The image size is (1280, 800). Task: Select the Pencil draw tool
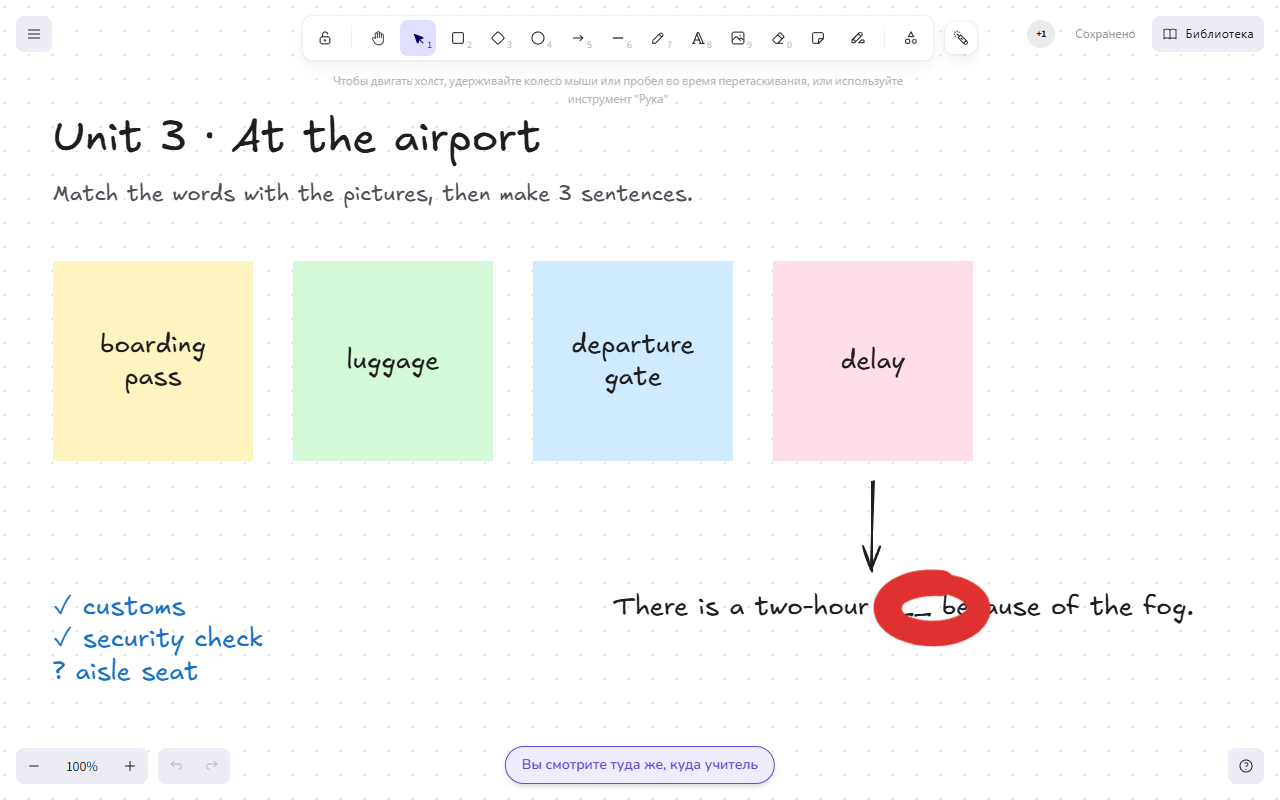[658, 38]
